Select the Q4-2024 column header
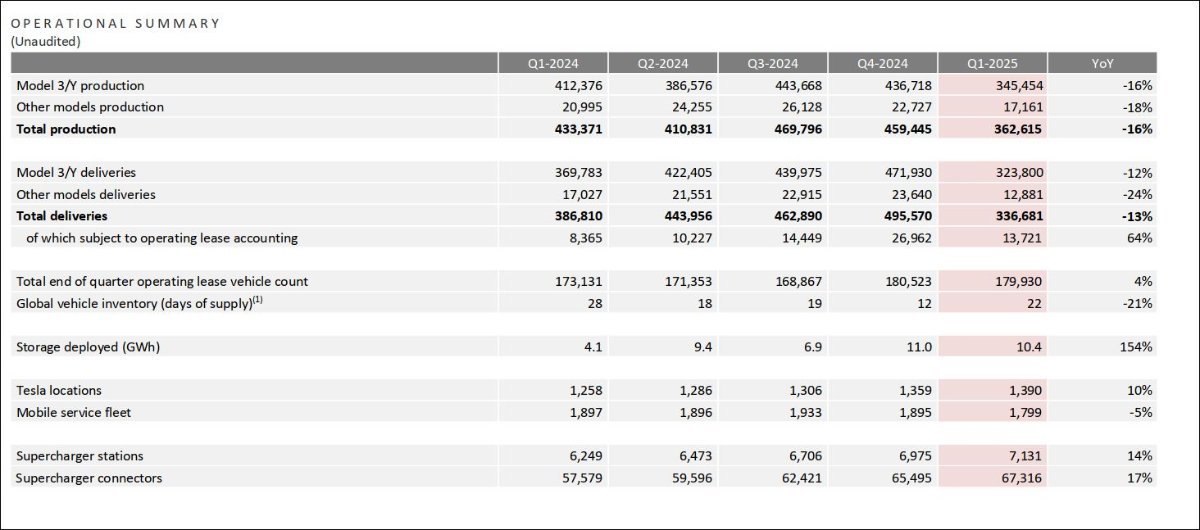The width and height of the screenshot is (1200, 530). coord(883,63)
